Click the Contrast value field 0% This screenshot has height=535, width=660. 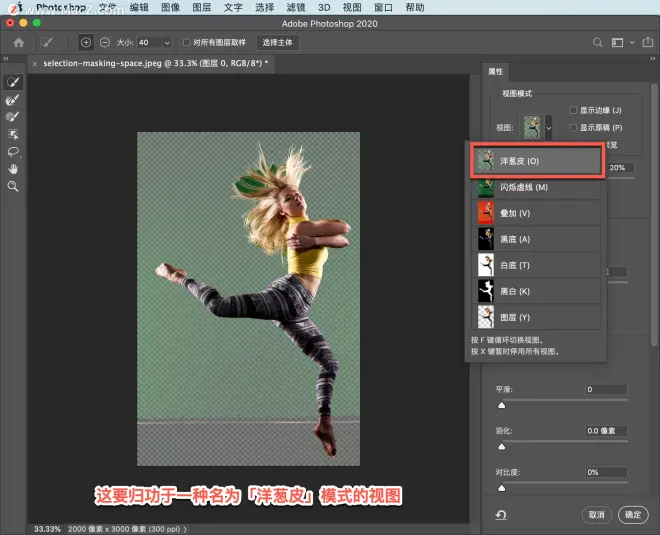[606, 472]
